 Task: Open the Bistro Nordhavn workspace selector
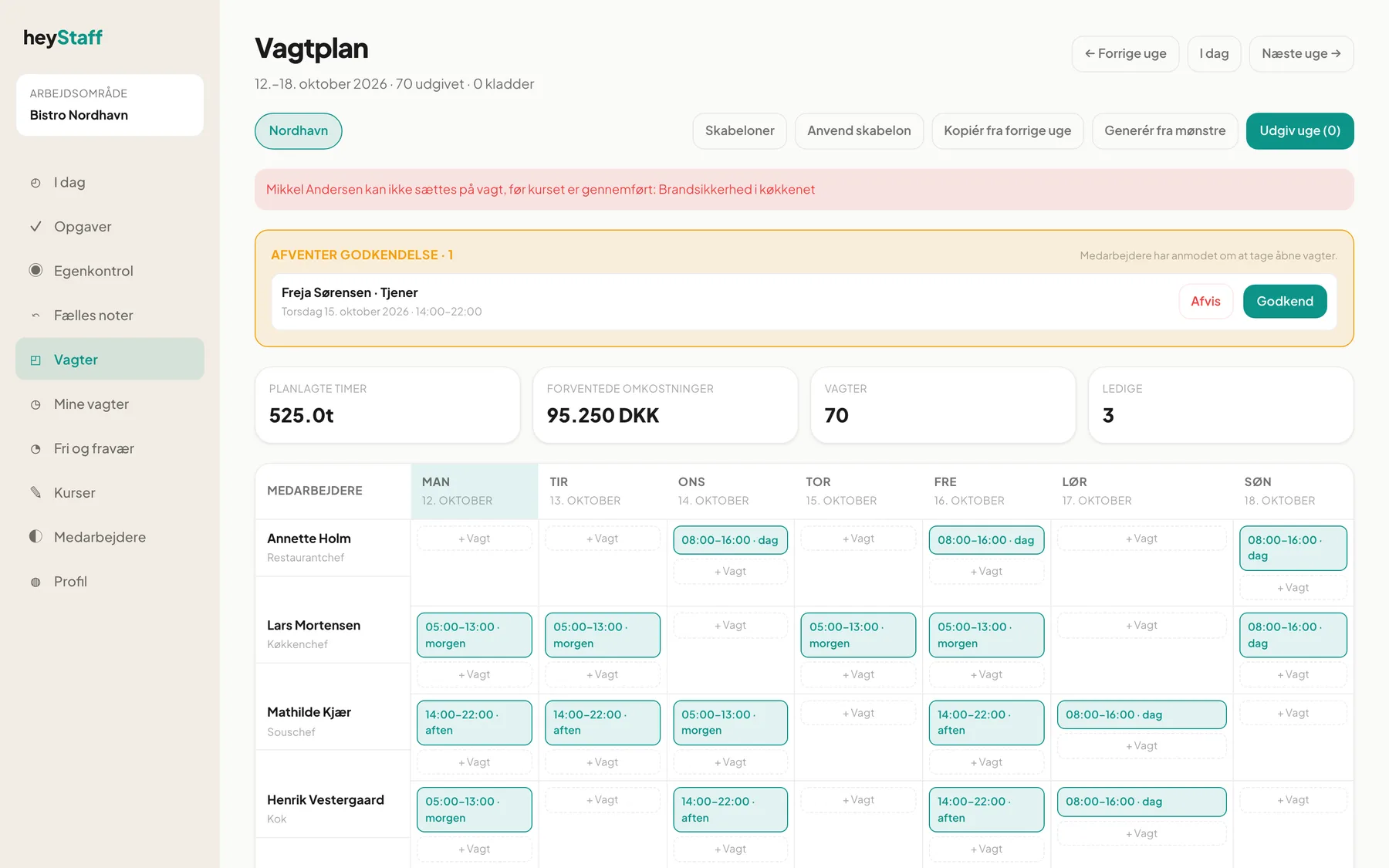coord(110,105)
